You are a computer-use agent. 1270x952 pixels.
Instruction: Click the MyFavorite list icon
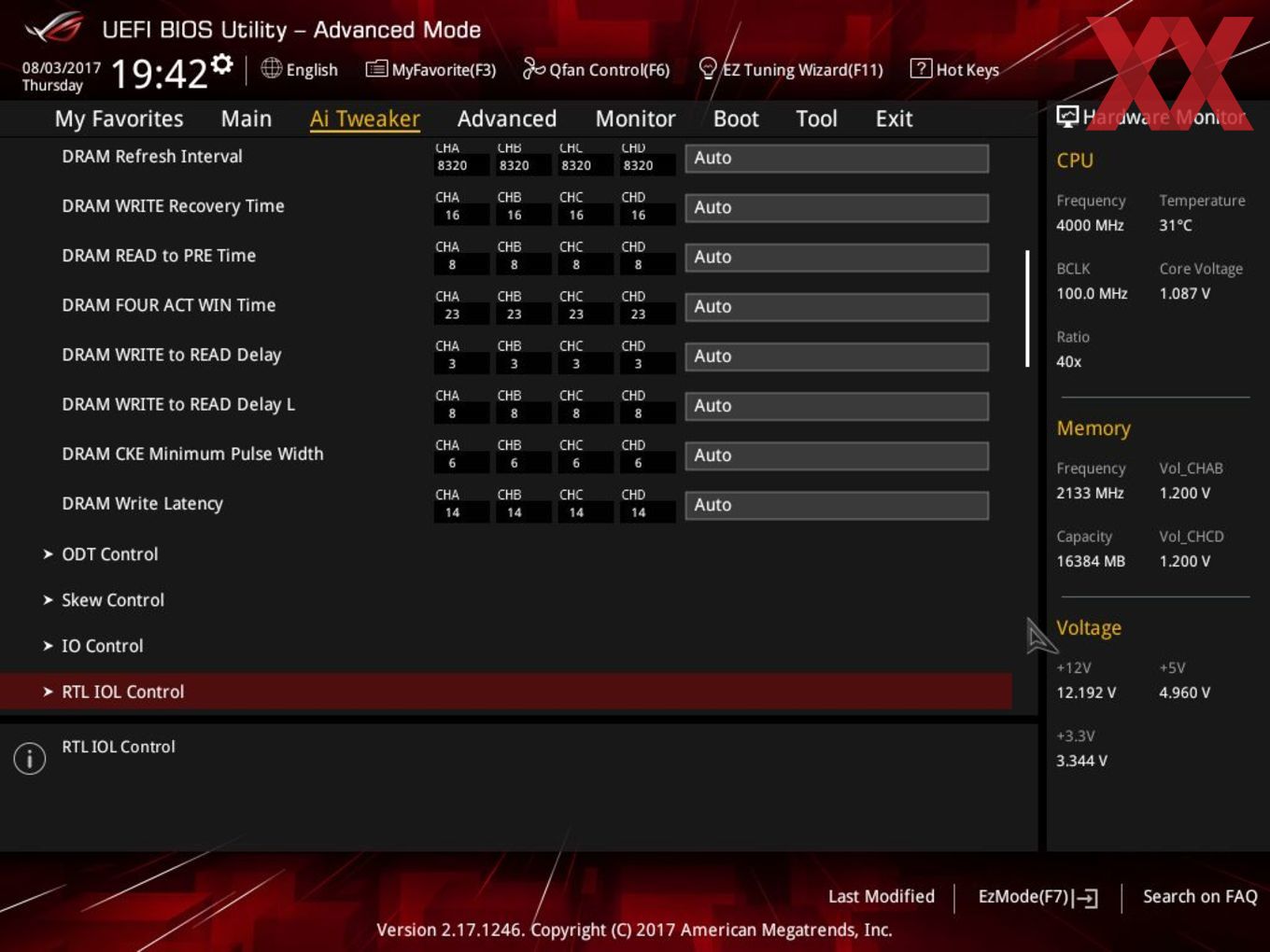(x=376, y=69)
